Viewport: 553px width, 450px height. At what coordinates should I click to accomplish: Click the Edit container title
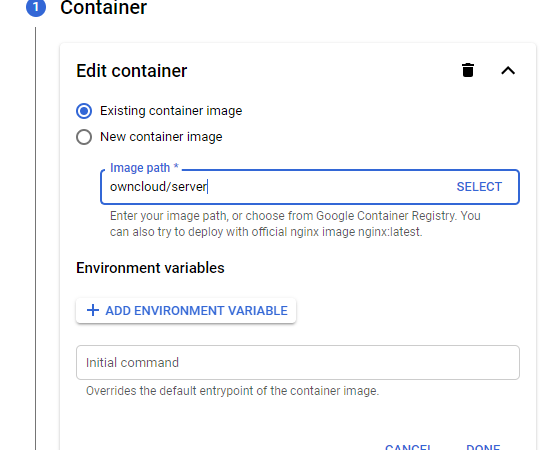point(132,71)
